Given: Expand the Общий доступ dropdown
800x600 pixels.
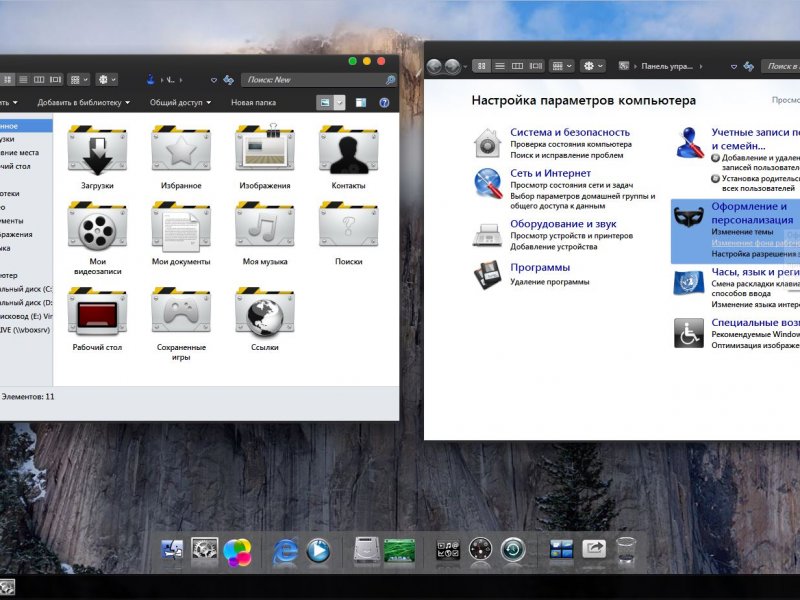Looking at the screenshot, I should [180, 103].
